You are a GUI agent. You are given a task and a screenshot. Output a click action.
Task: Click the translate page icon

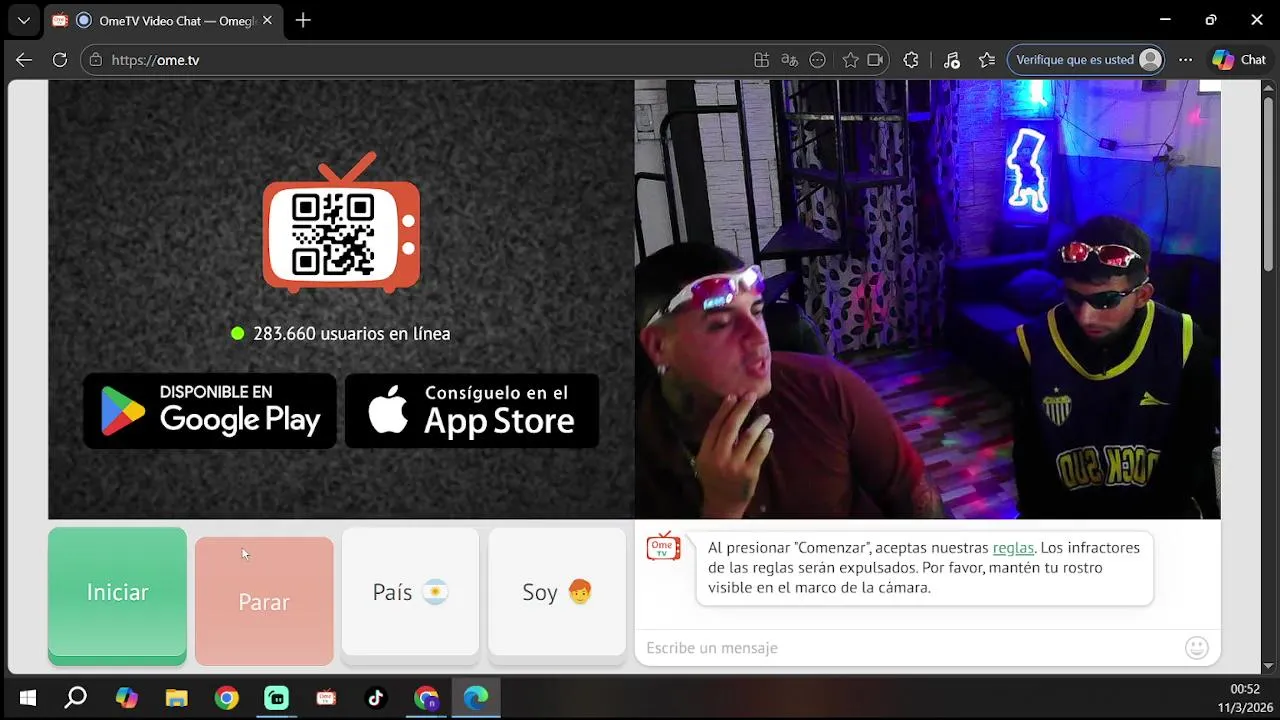click(x=789, y=60)
